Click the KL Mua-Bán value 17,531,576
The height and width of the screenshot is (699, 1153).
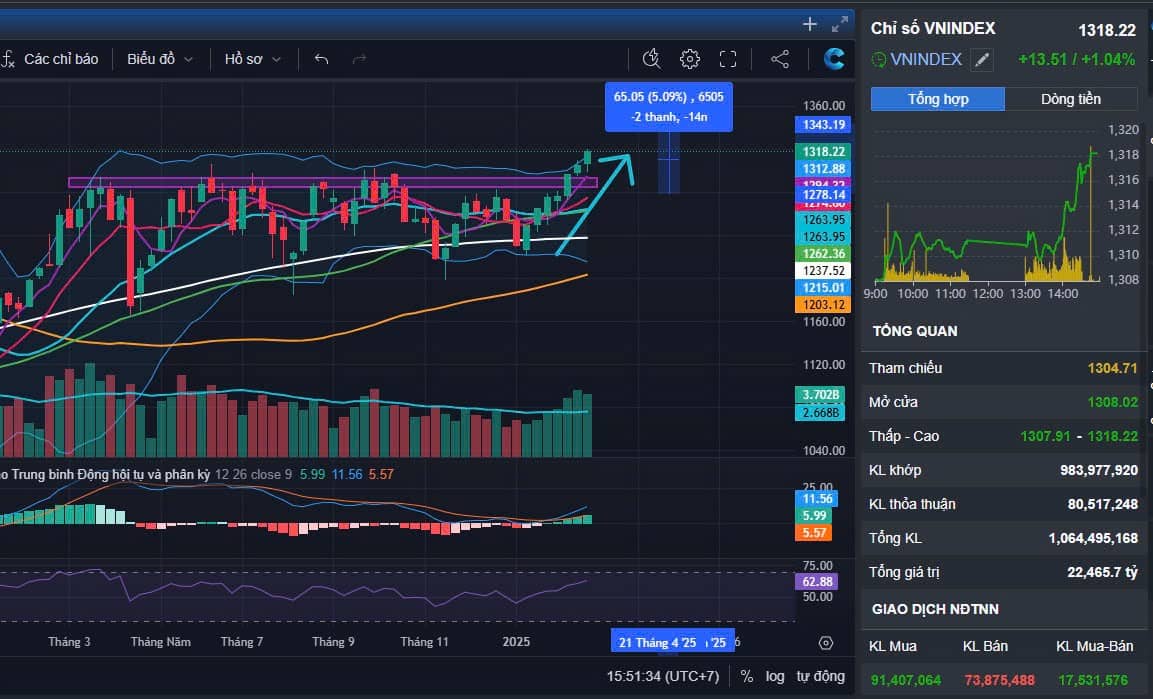coord(1093,680)
